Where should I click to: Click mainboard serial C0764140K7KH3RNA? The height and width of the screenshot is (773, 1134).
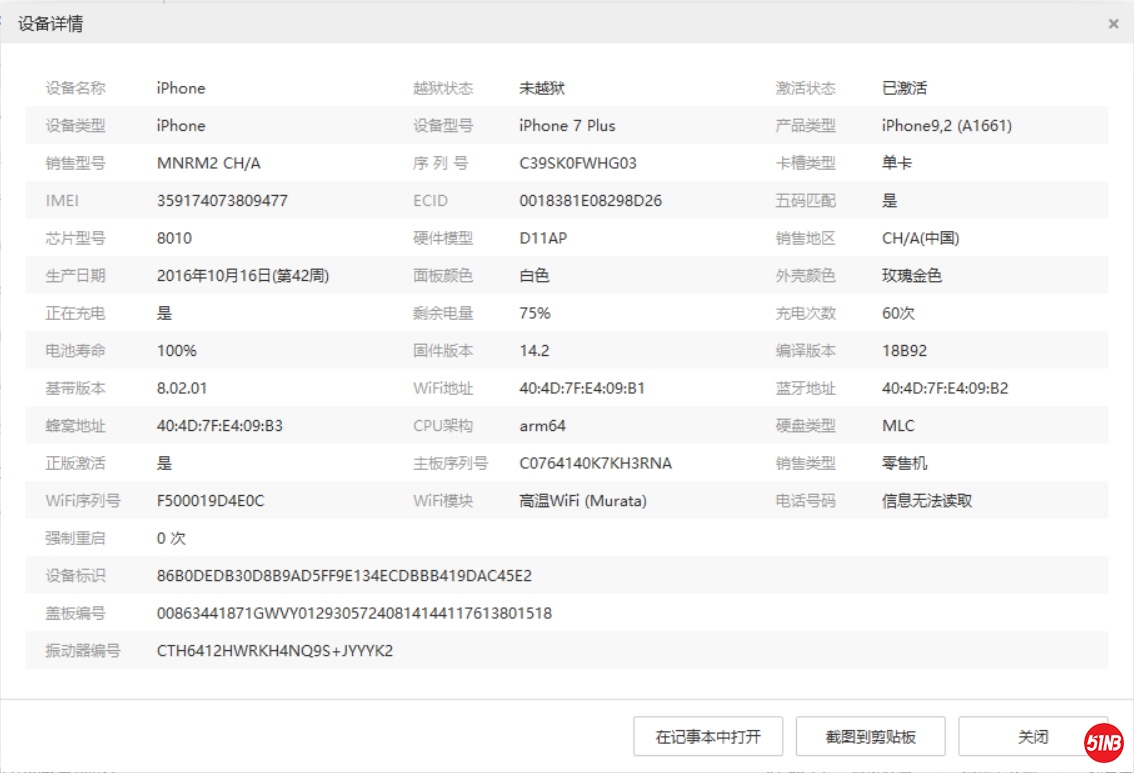click(x=595, y=464)
